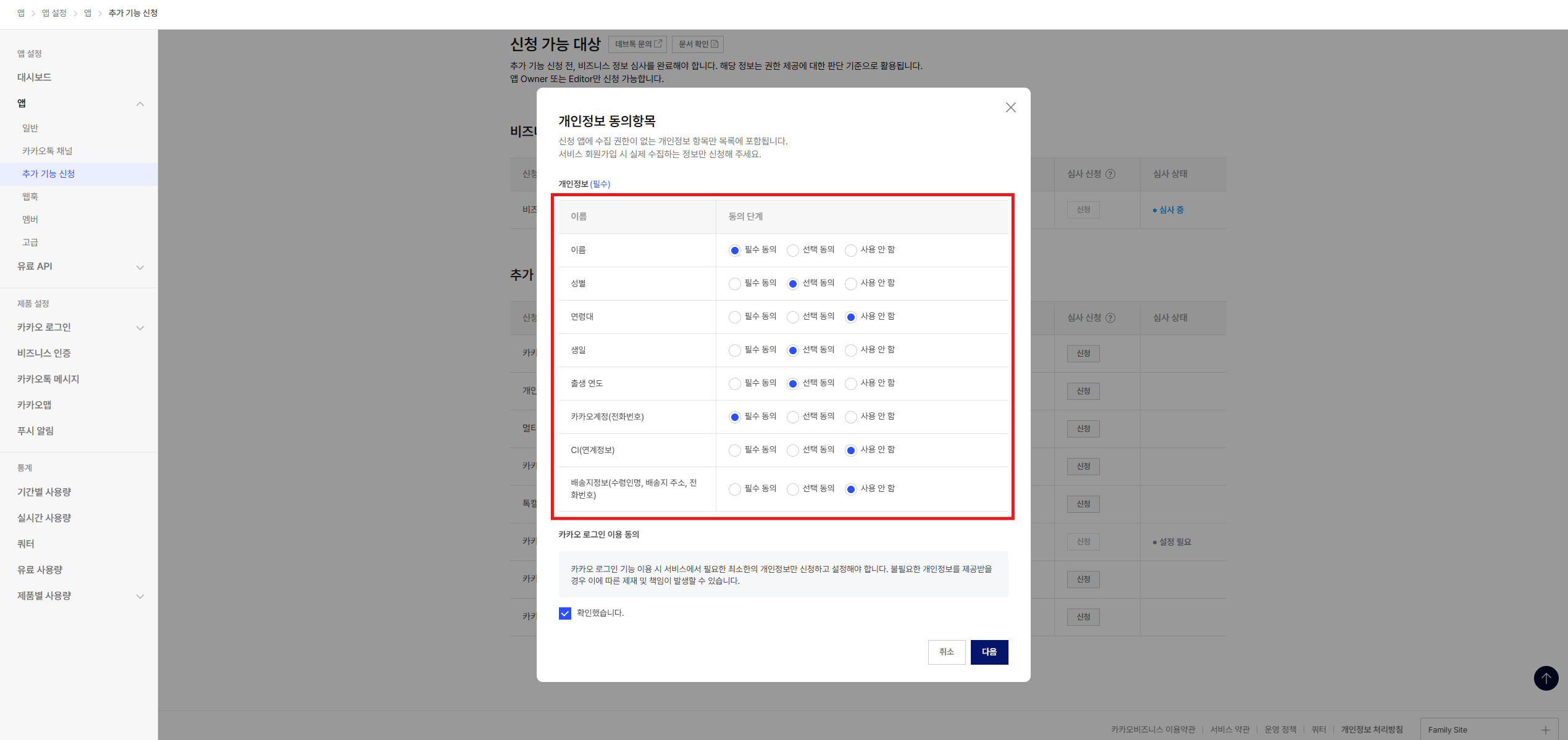Select 필수 동의 for 출생 연도
This screenshot has width=1568, height=740.
tap(734, 383)
